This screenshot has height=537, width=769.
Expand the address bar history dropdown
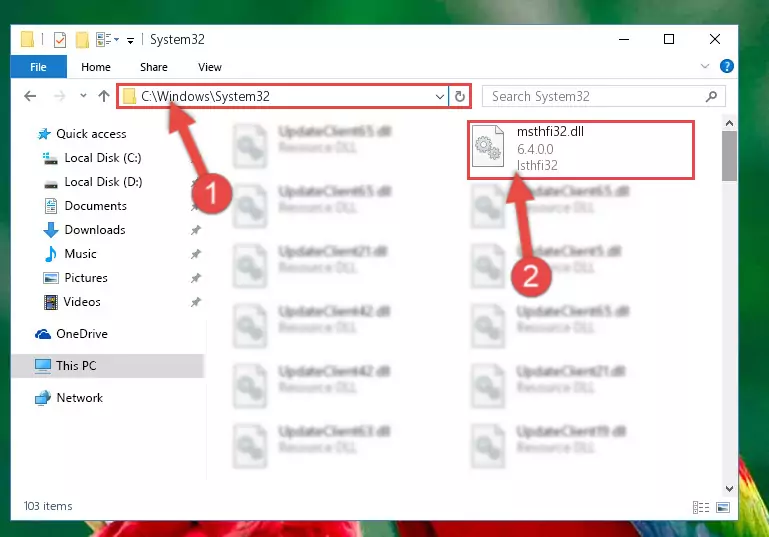point(440,97)
